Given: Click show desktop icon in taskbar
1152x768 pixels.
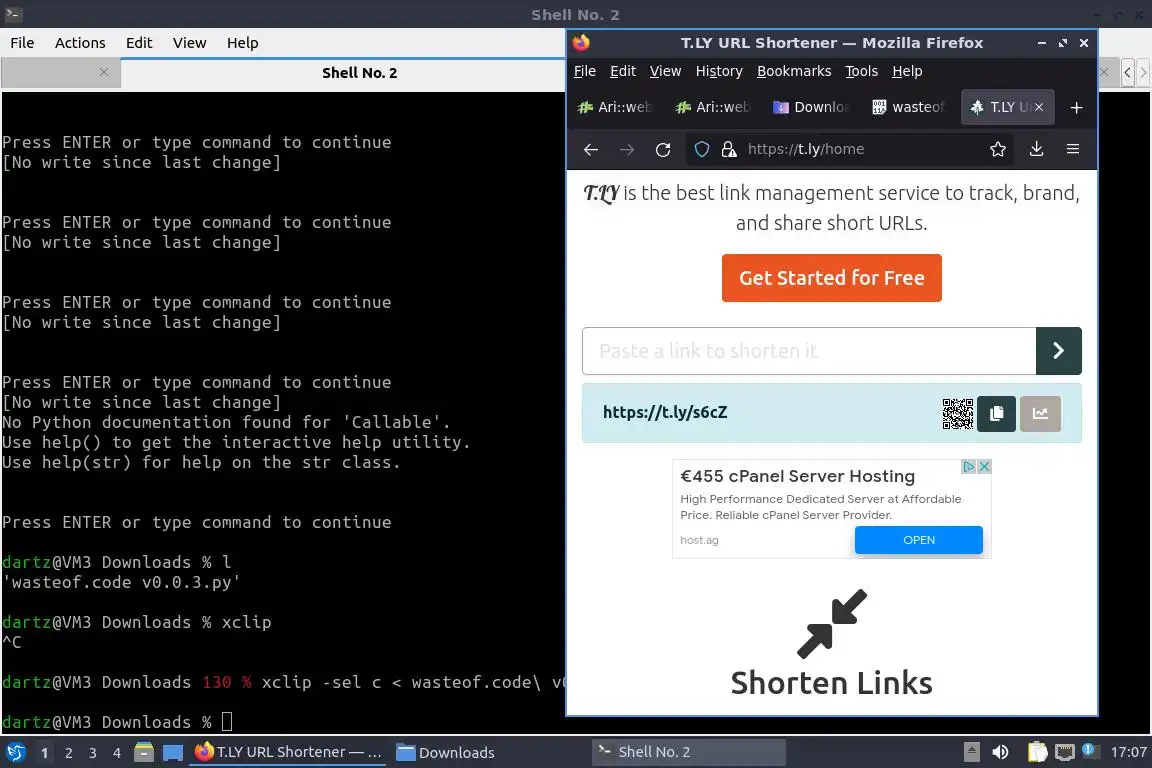Looking at the screenshot, I should (x=173, y=753).
